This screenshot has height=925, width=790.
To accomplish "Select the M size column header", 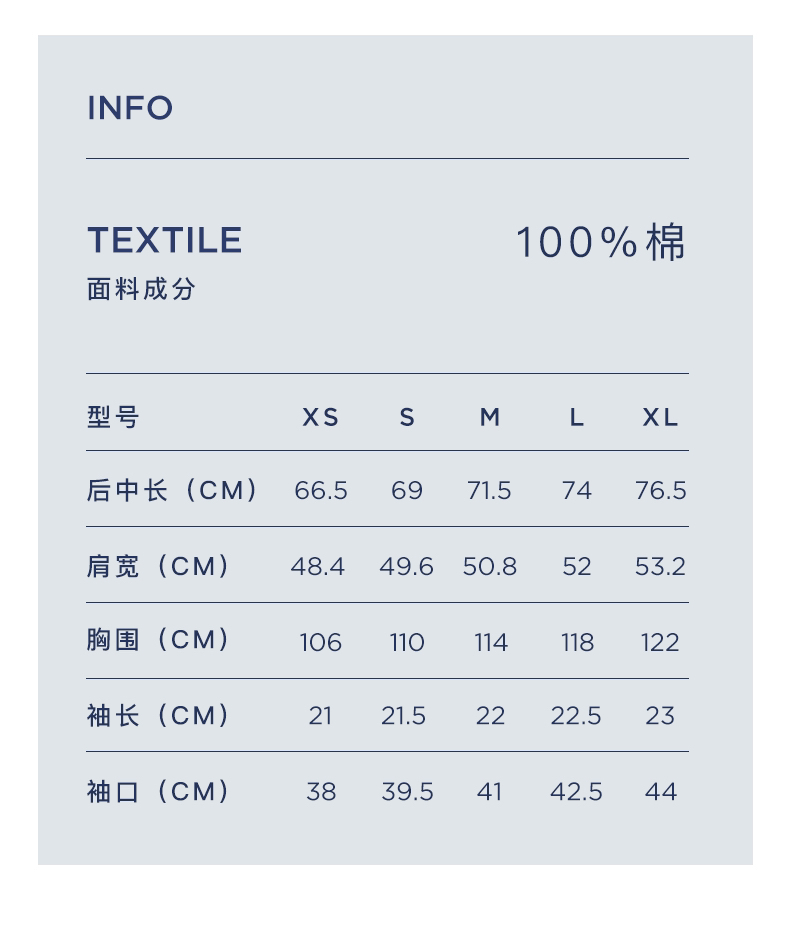I will (x=490, y=417).
